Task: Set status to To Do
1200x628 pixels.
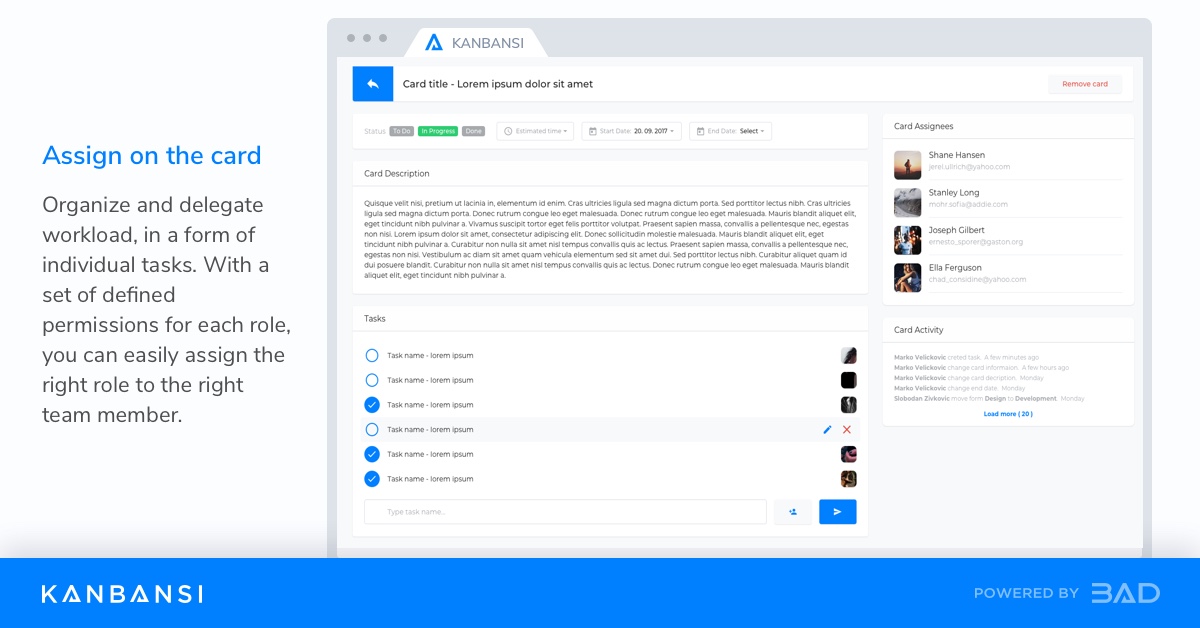Action: pos(402,131)
